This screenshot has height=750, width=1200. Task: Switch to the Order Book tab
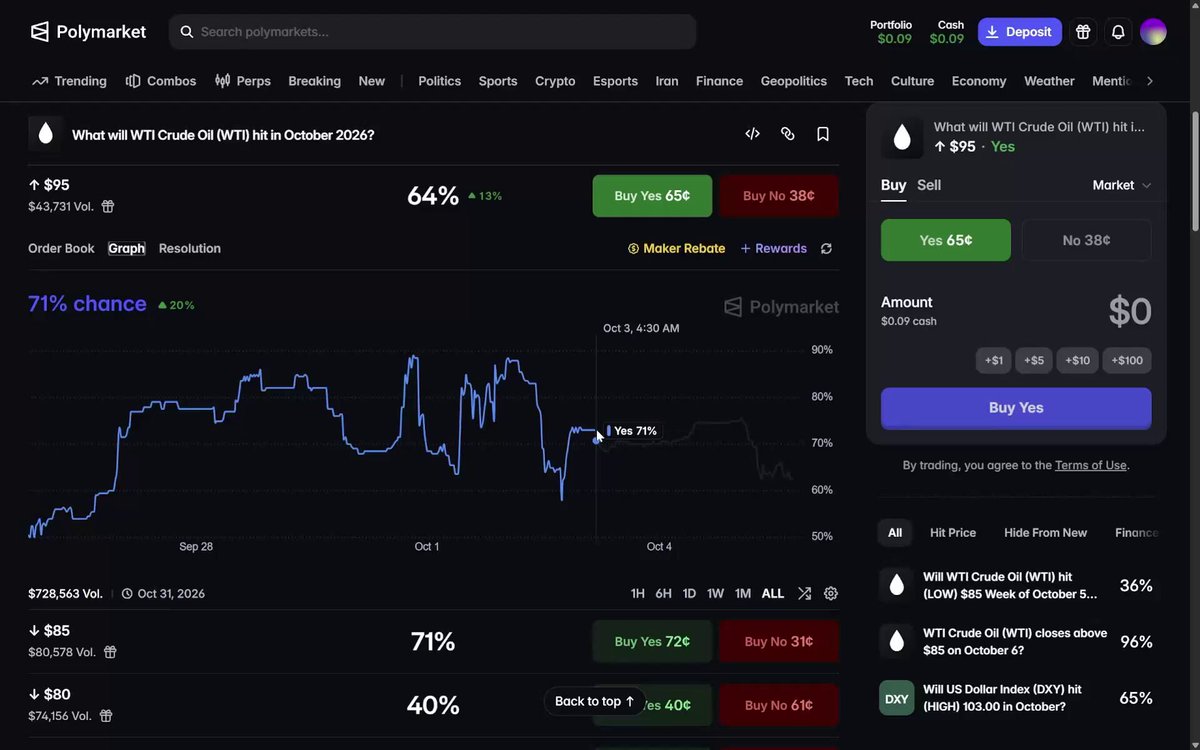(x=61, y=249)
